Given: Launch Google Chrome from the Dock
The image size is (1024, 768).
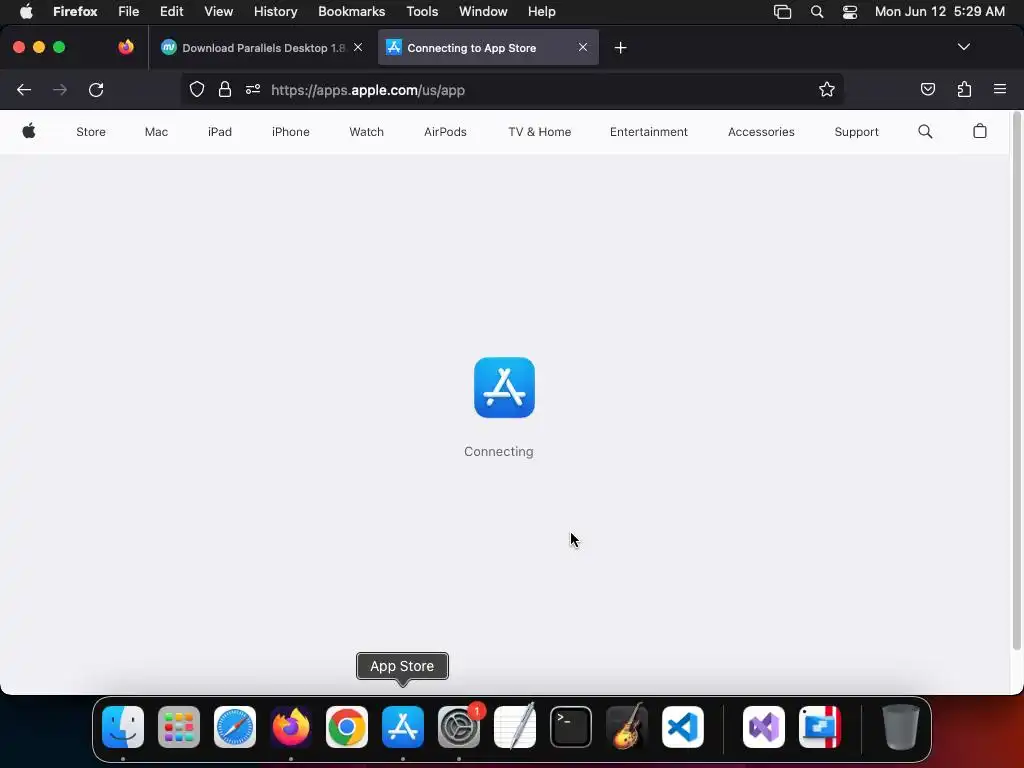Looking at the screenshot, I should (347, 727).
